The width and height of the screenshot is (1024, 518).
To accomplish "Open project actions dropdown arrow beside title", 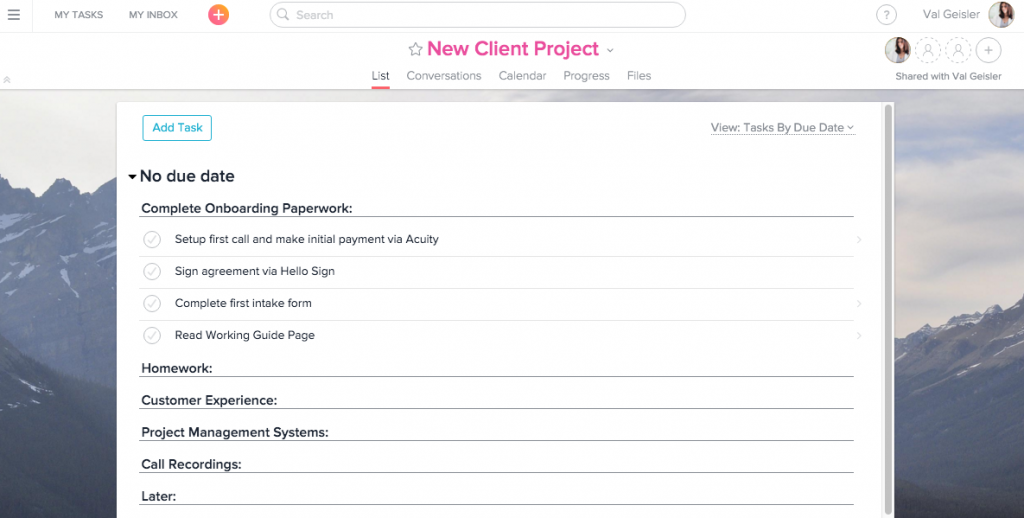I will (x=610, y=50).
